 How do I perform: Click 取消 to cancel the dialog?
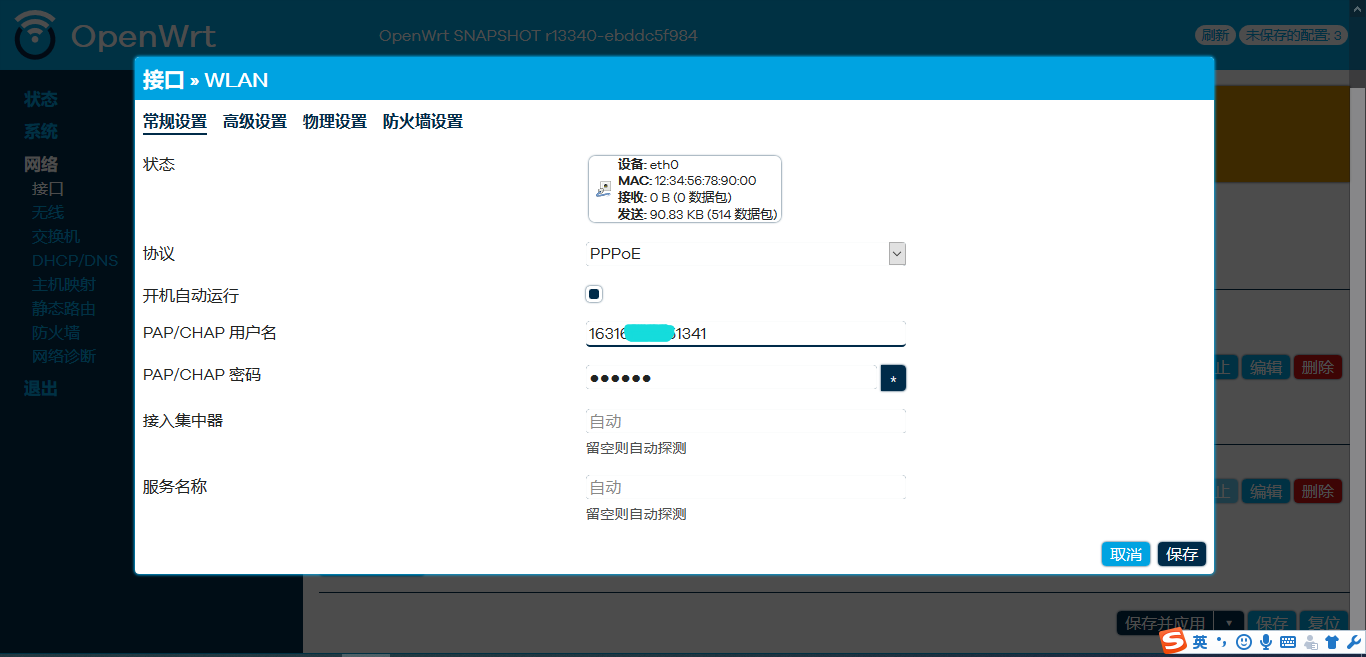point(1125,554)
